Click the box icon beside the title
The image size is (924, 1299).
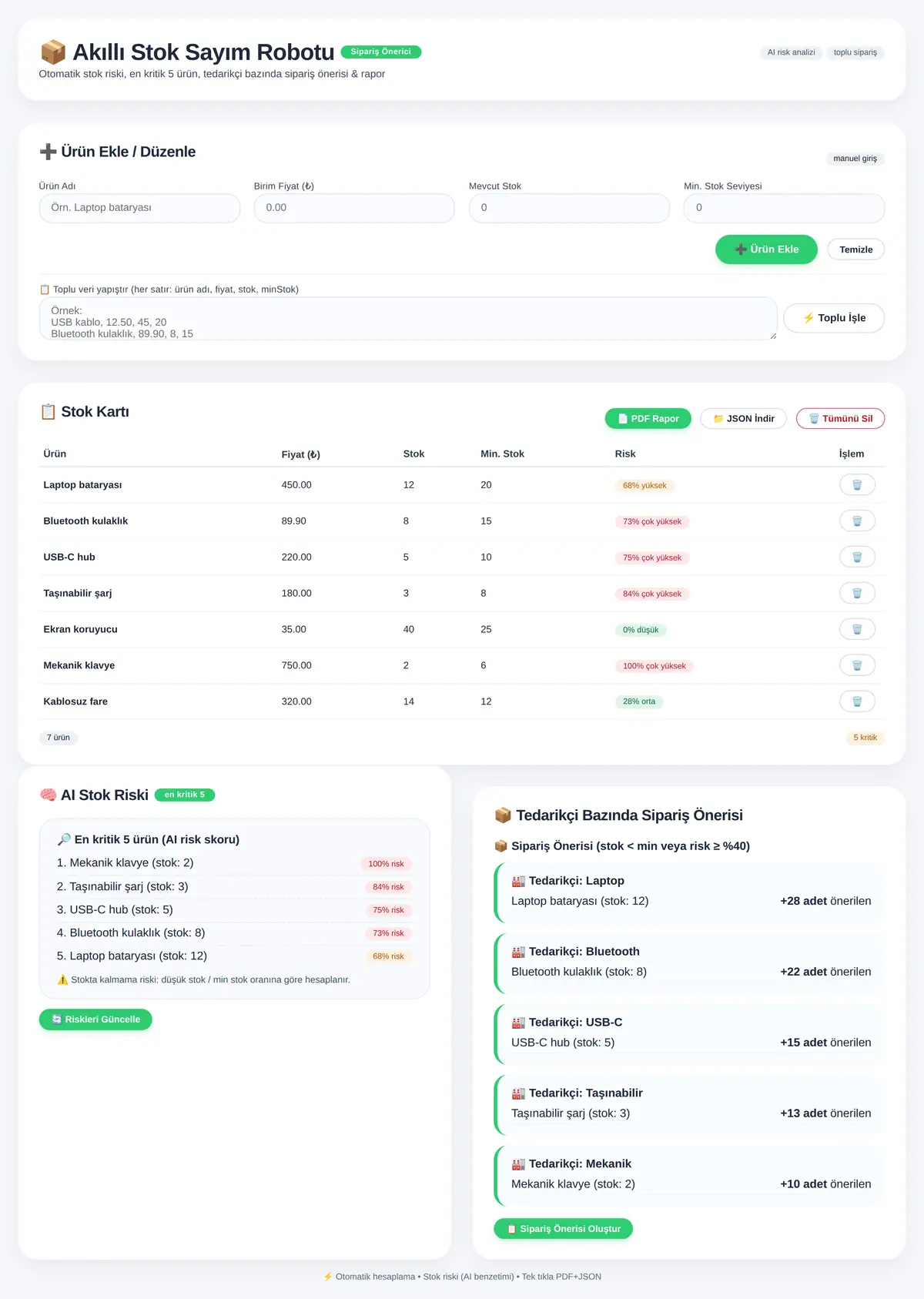53,52
